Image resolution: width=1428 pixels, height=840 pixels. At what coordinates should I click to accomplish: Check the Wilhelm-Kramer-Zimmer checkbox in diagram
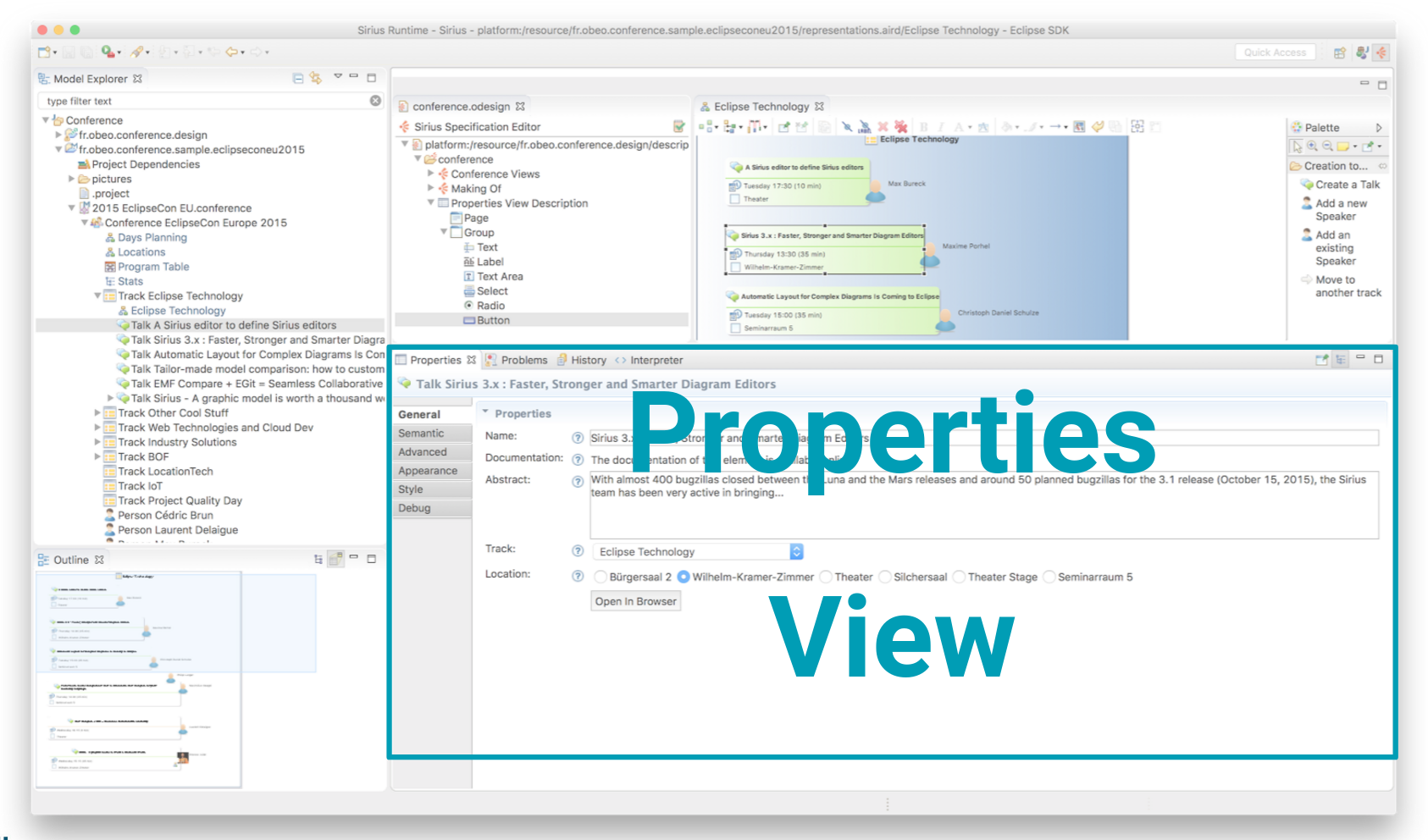tap(735, 267)
